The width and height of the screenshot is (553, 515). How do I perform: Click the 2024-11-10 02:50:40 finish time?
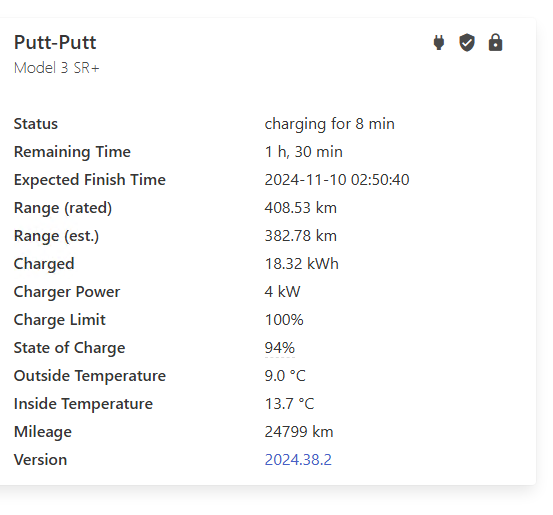point(337,180)
